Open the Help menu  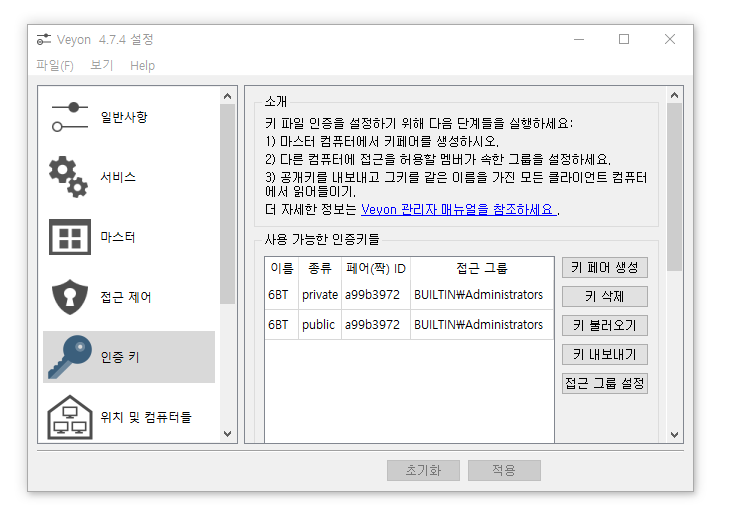click(x=142, y=66)
